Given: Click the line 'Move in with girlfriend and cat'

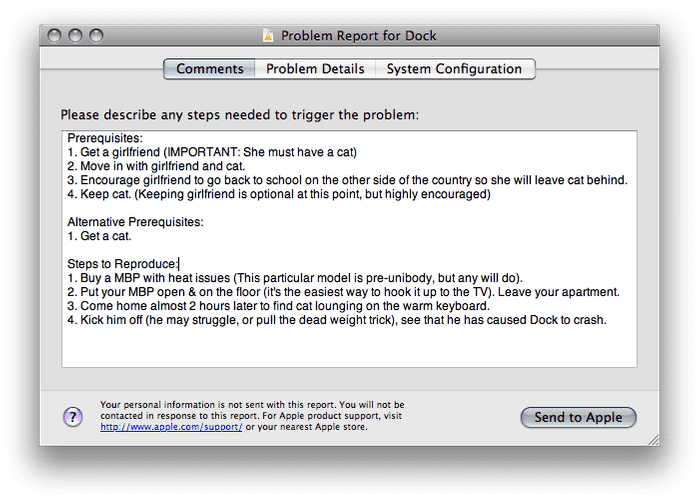Looking at the screenshot, I should click(156, 166).
